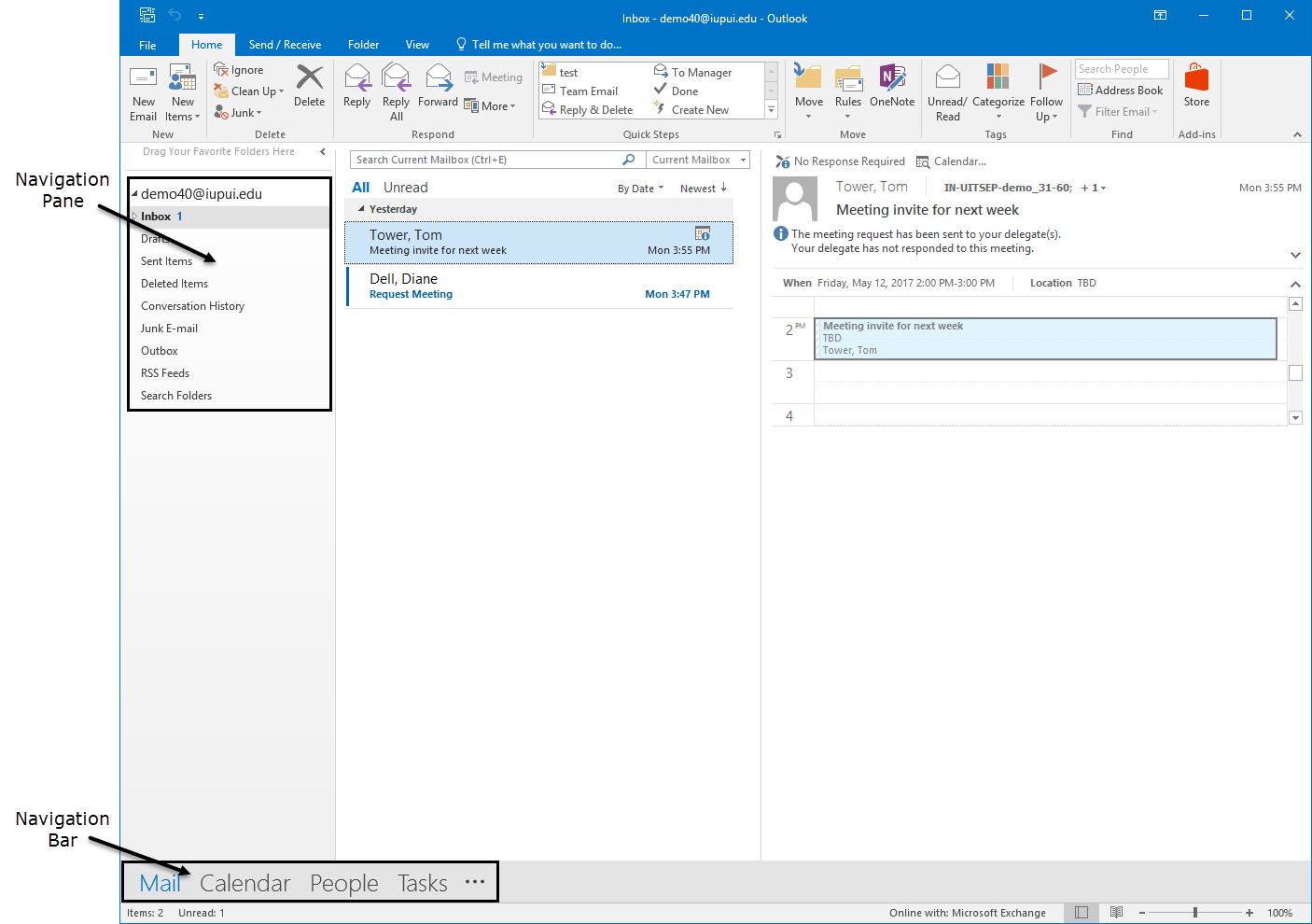Collapse the demo40@iupui.edu account tree
Screen dimensions: 1312x924
click(134, 194)
